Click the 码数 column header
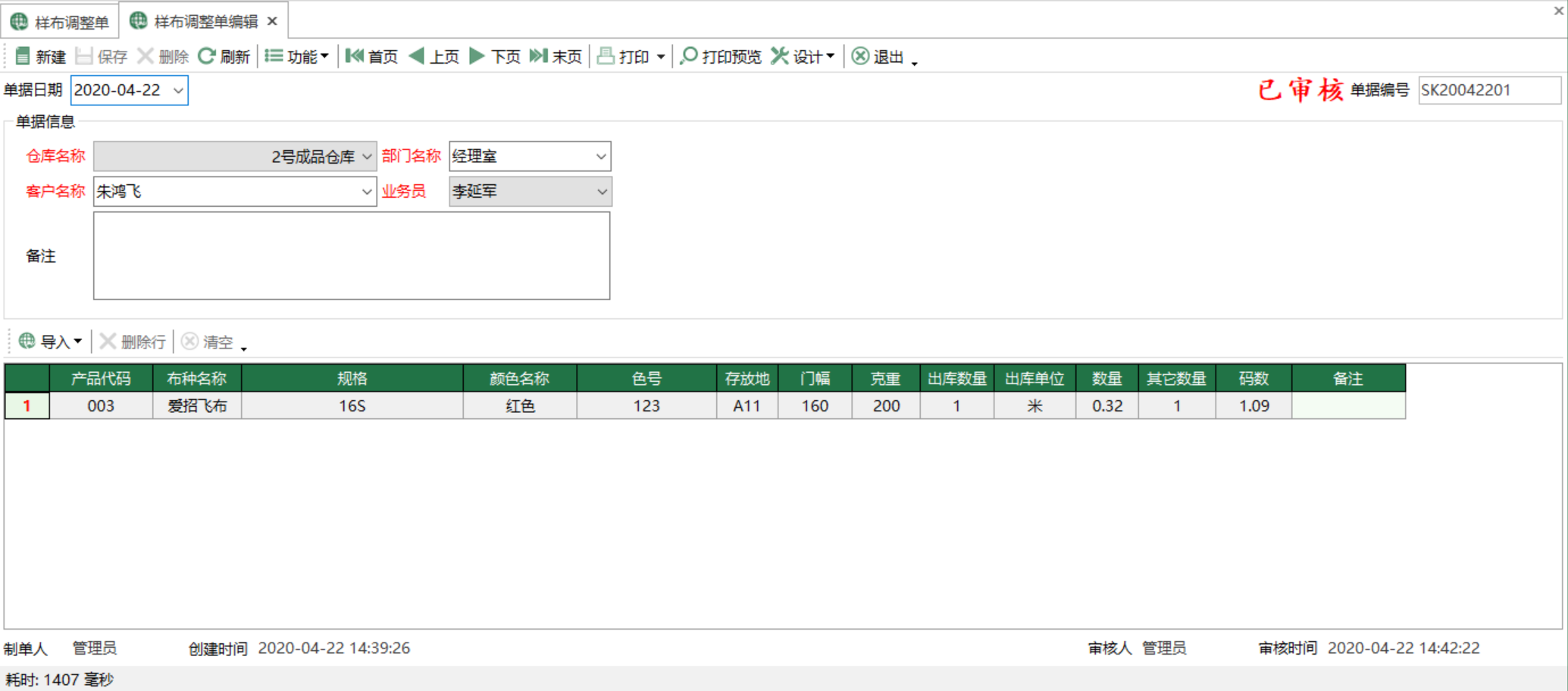 click(1254, 378)
